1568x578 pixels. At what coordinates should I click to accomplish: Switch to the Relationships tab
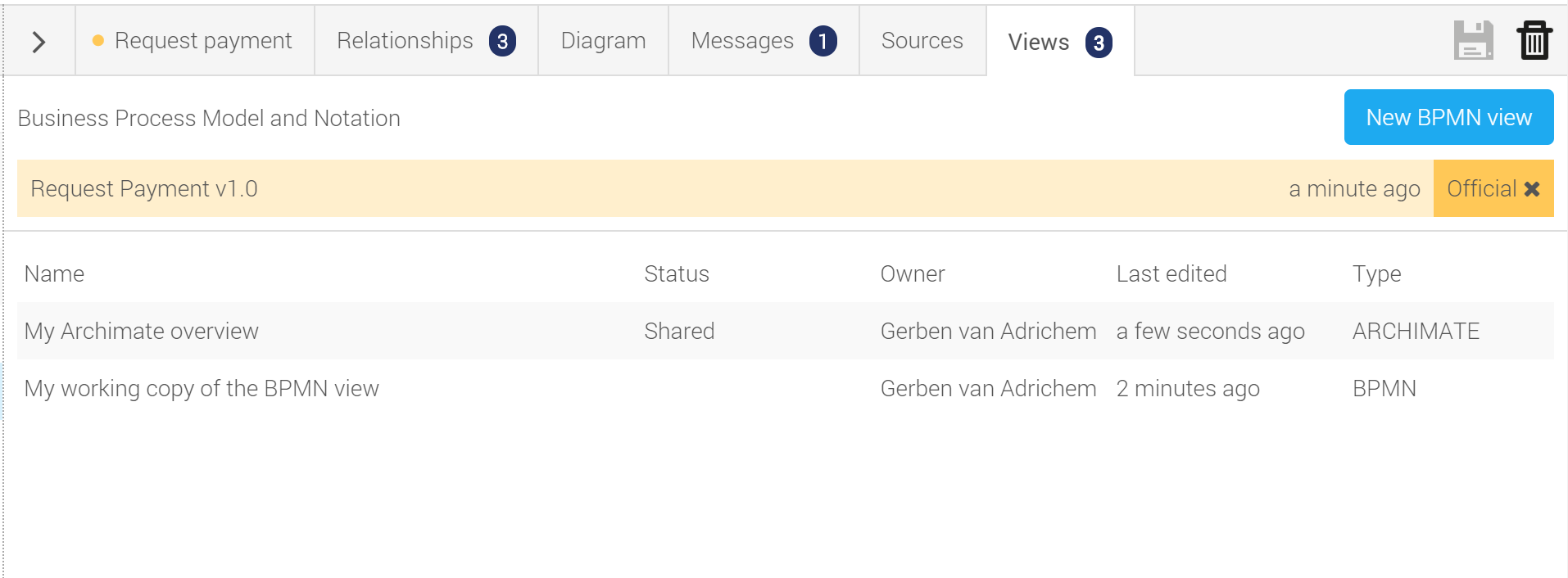point(426,40)
